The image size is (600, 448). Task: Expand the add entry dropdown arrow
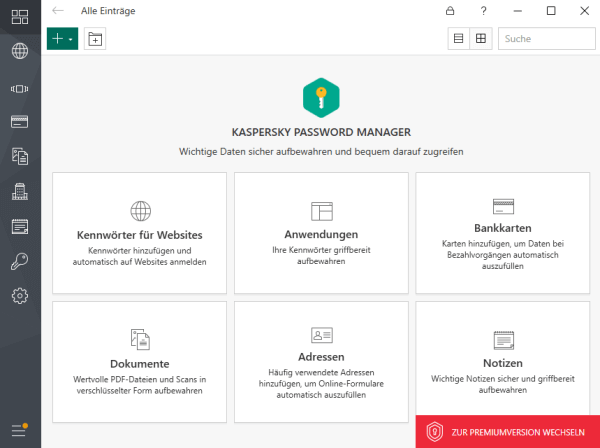(x=71, y=39)
